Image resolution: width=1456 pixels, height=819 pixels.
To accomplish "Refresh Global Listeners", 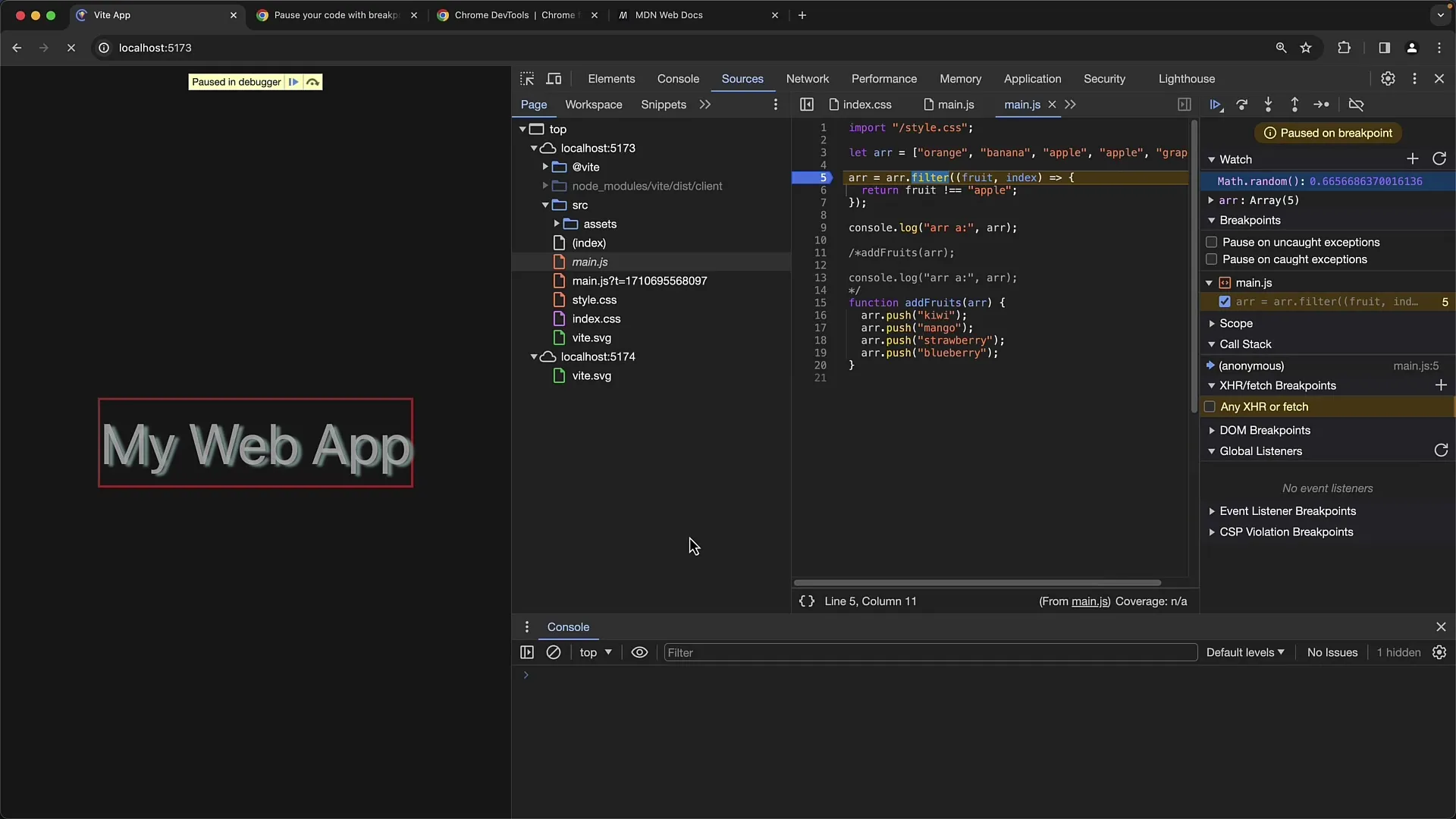I will (1441, 450).
